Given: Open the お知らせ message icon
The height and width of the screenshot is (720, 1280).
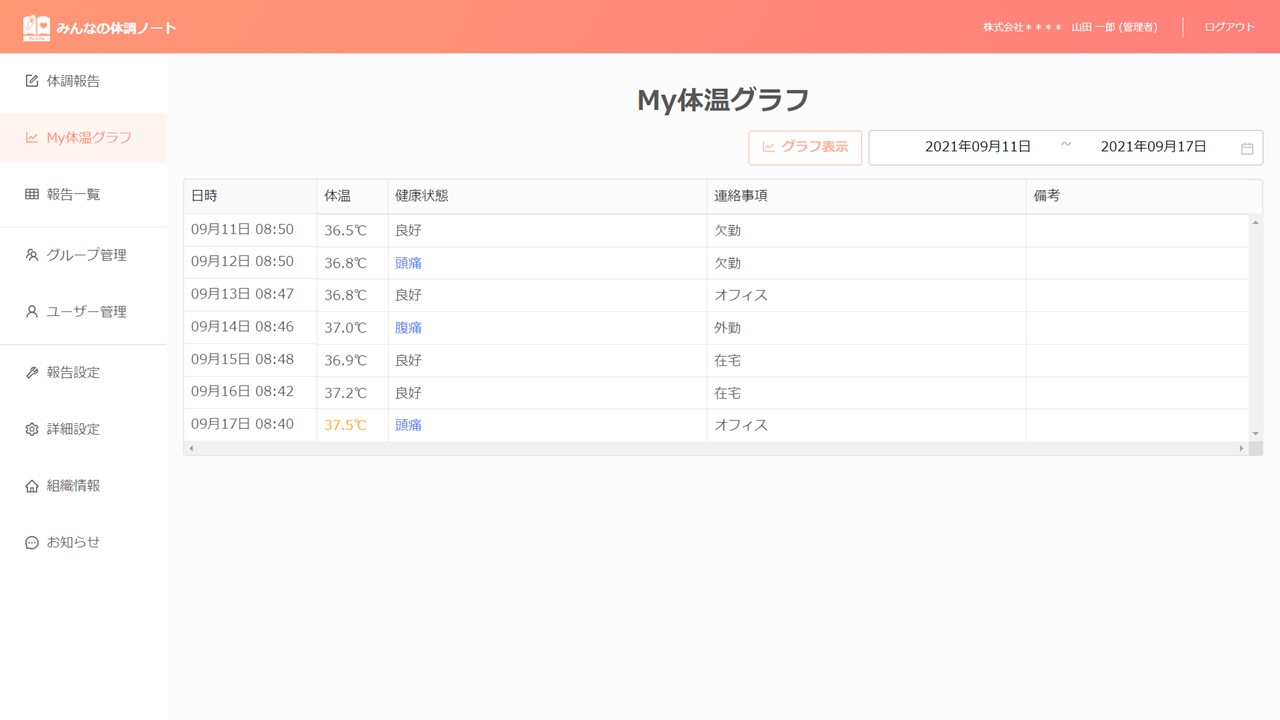Looking at the screenshot, I should pyautogui.click(x=32, y=543).
